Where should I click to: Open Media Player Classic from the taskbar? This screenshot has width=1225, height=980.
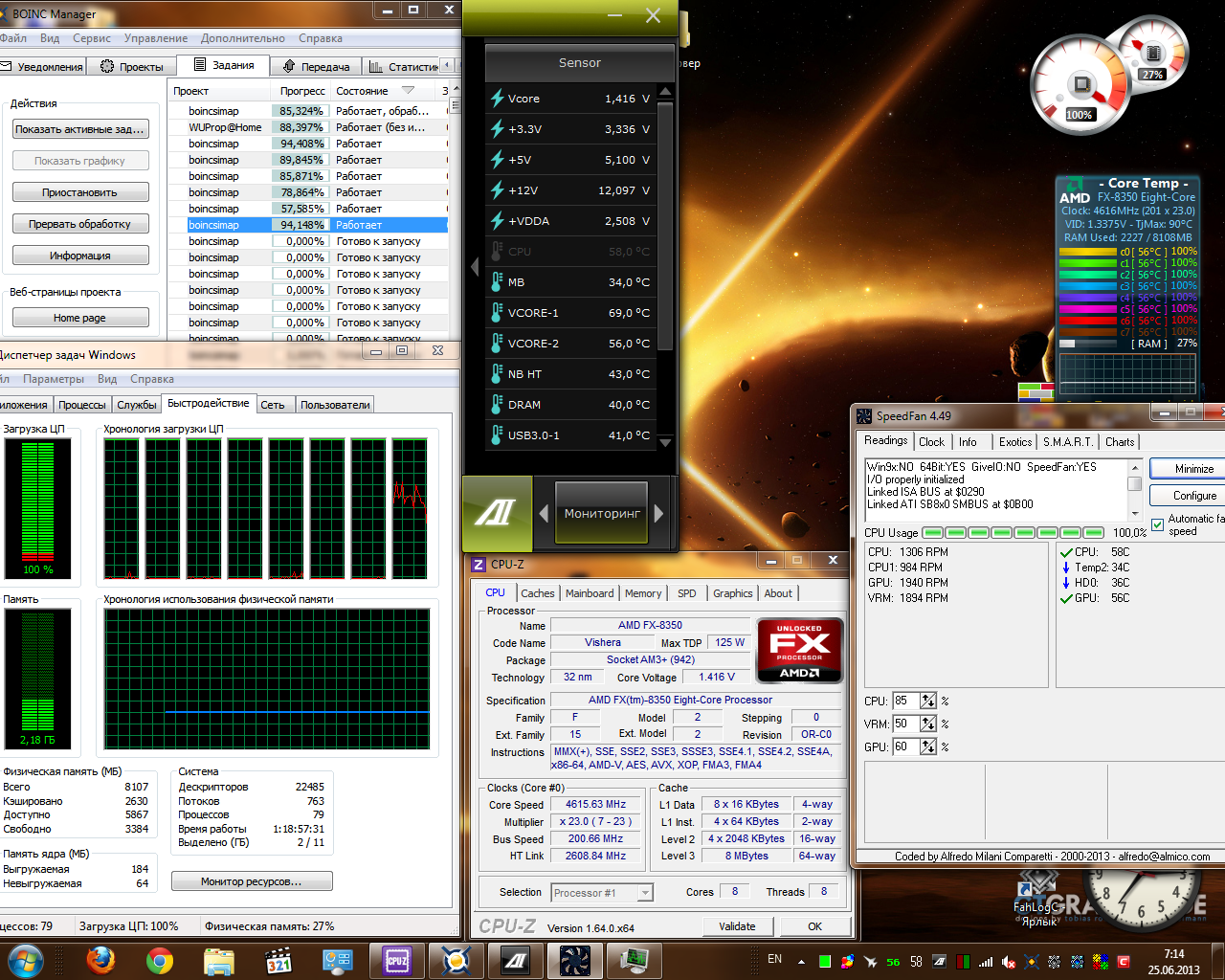[278, 960]
